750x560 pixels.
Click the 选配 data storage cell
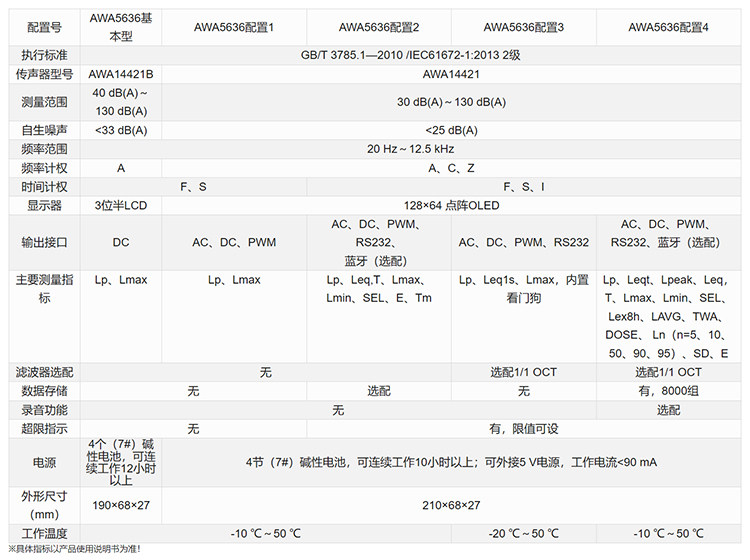pos(379,391)
